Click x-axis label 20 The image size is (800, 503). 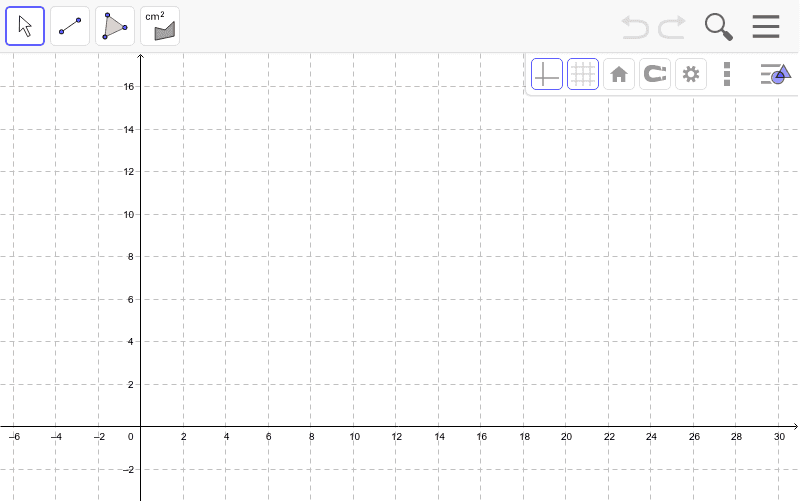[566, 437]
